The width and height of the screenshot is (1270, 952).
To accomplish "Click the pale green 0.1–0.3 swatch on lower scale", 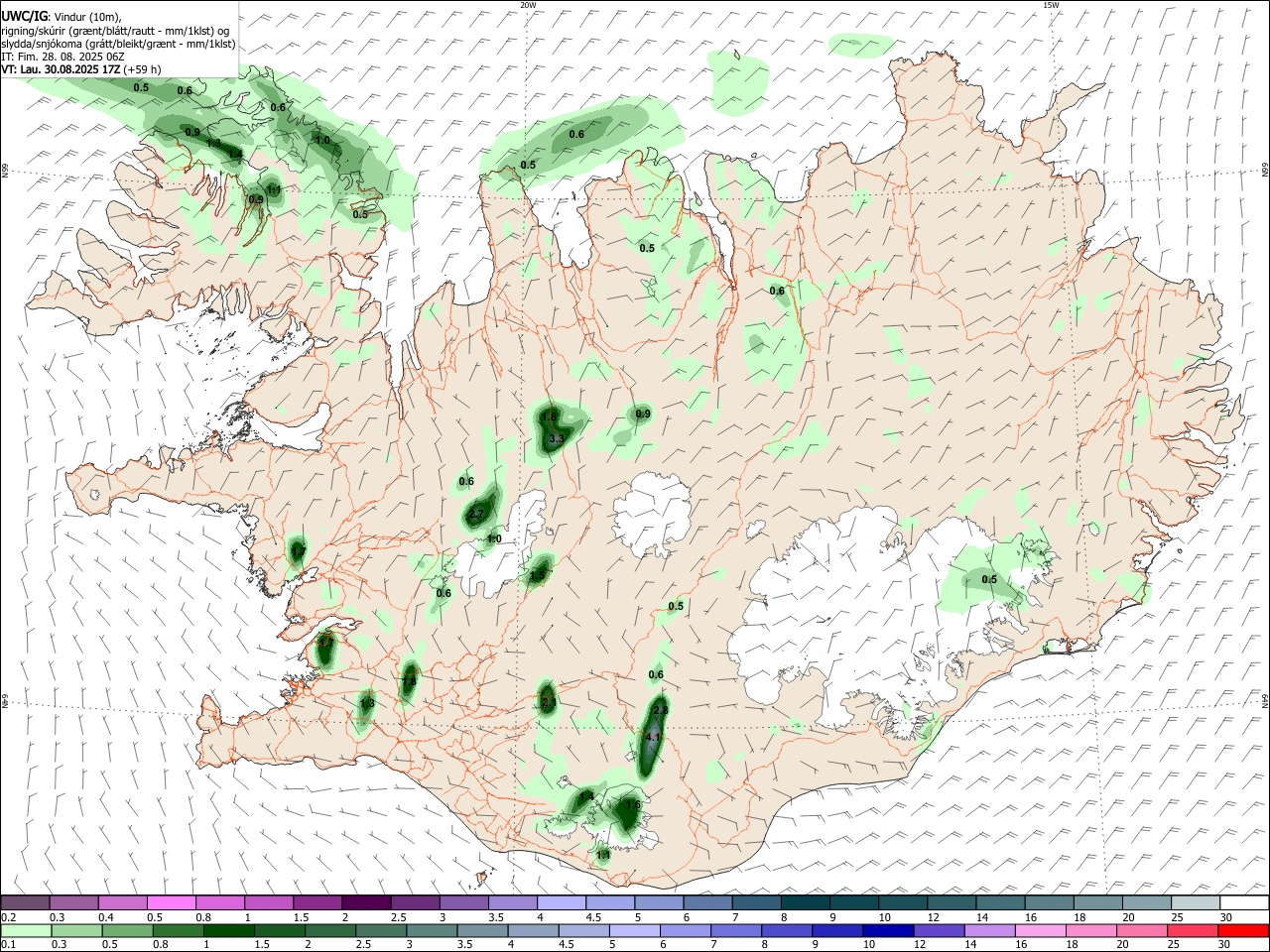I will pos(27,930).
